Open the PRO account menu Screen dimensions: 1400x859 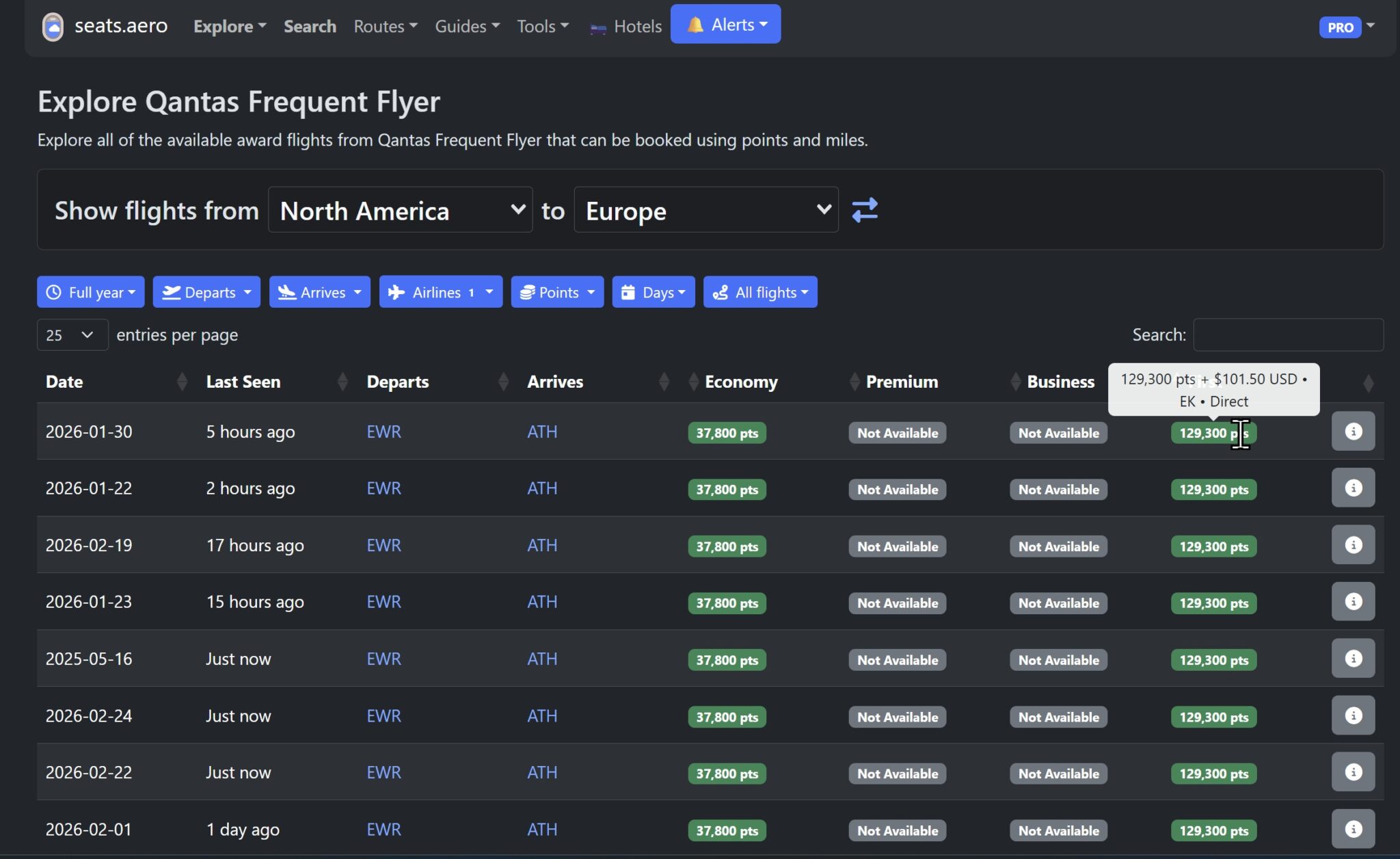click(1347, 27)
